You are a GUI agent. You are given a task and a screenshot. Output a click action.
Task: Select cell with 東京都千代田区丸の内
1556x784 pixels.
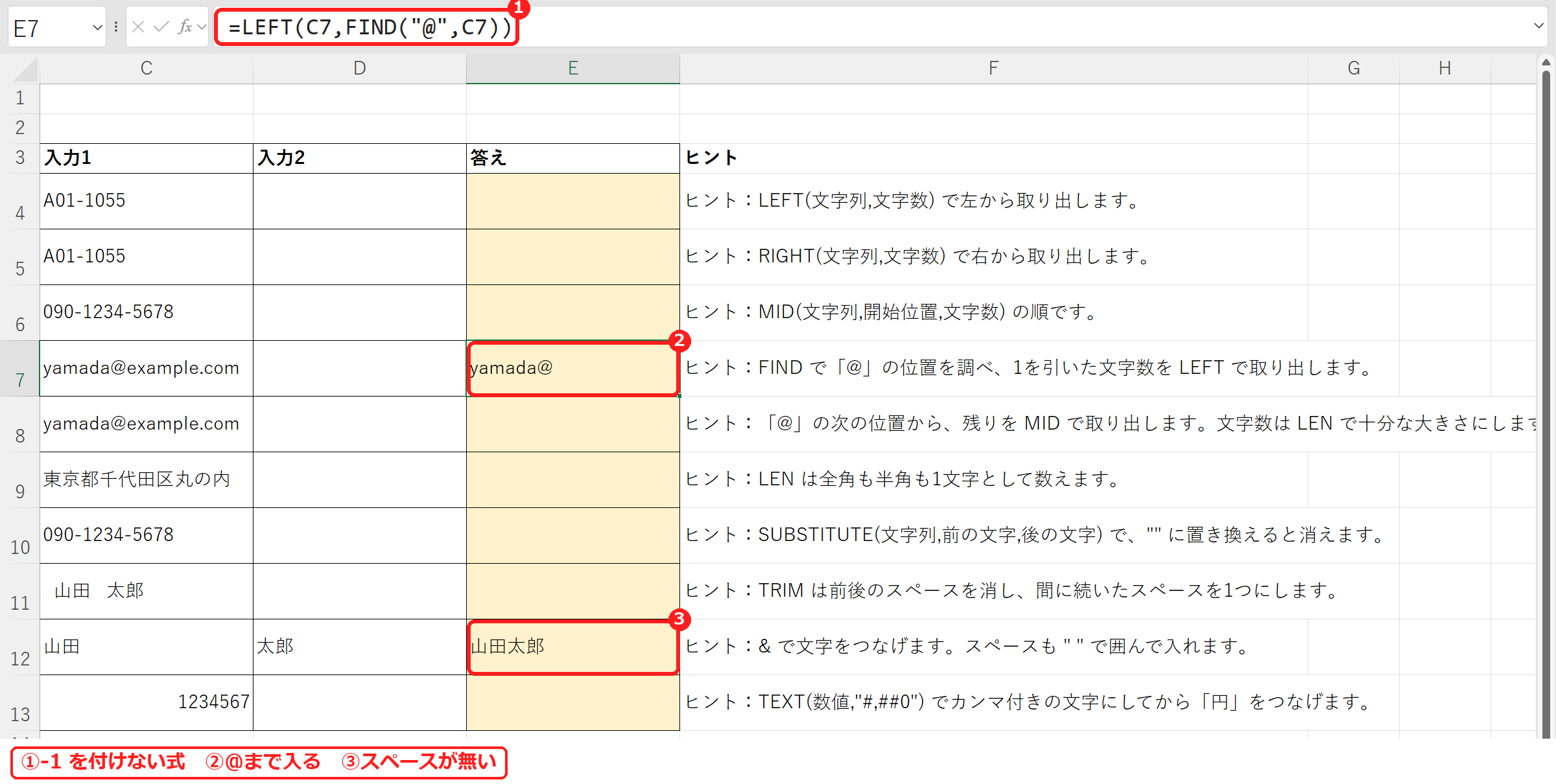pos(147,479)
